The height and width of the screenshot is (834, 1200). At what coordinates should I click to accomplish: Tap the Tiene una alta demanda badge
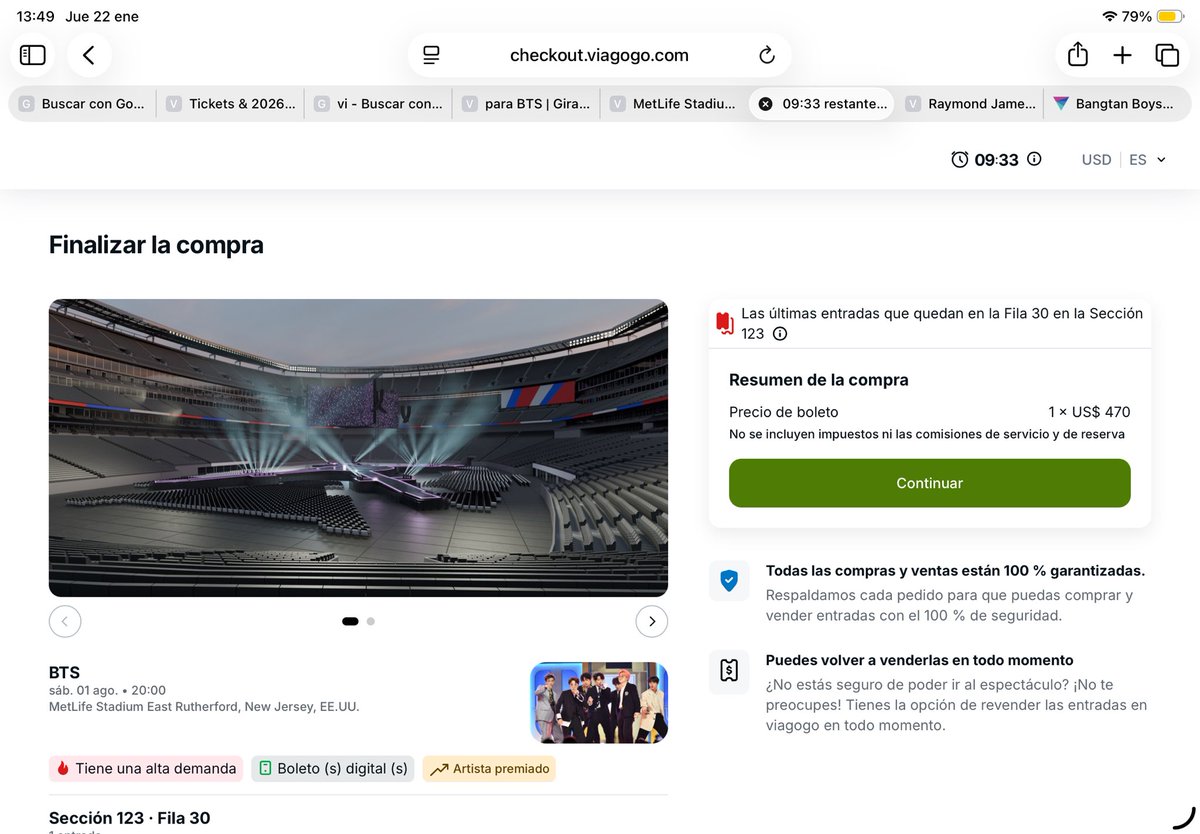(146, 769)
